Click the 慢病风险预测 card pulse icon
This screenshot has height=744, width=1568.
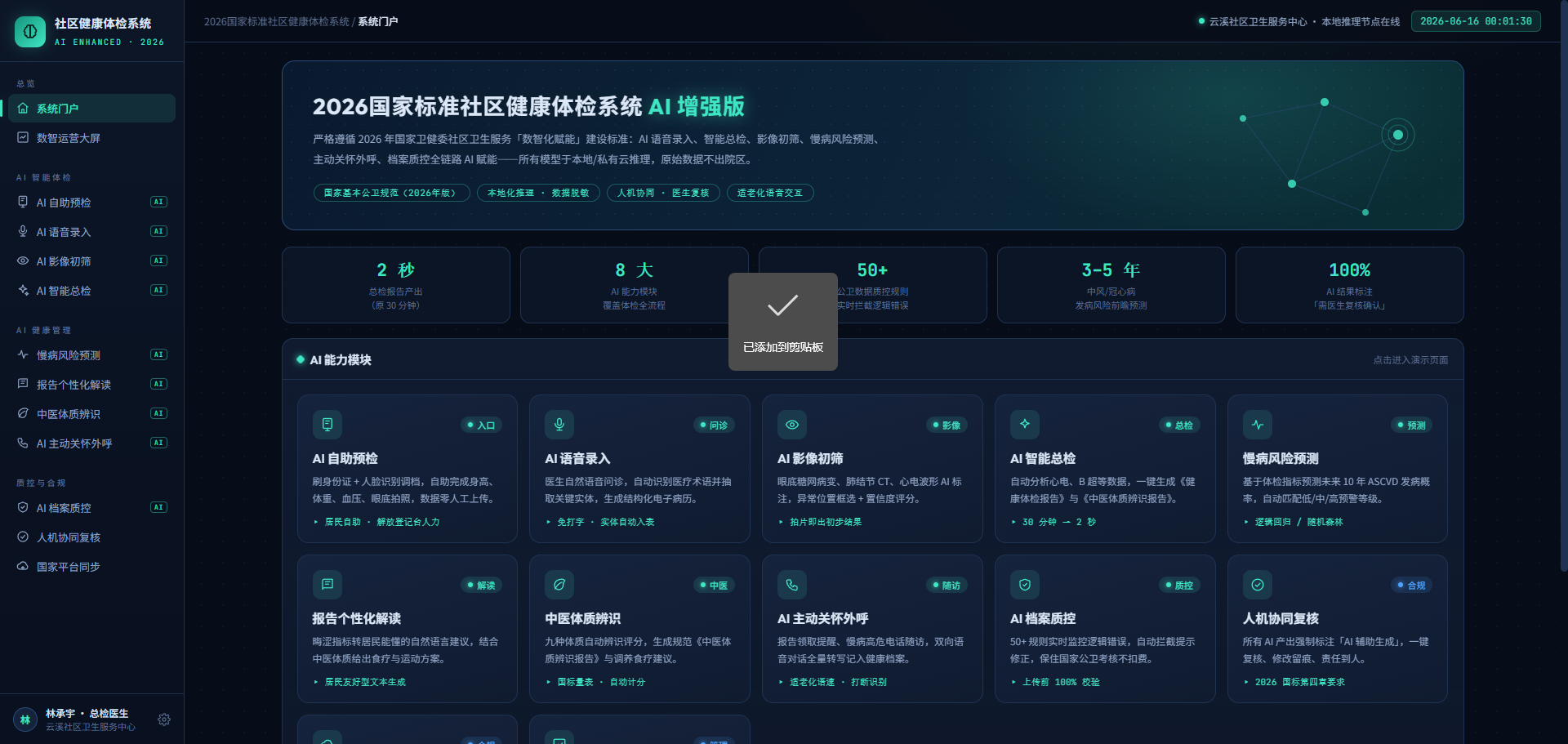click(1258, 425)
